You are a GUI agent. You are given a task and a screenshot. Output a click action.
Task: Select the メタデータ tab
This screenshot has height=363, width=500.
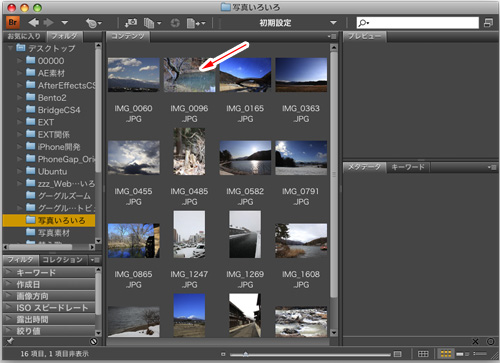(364, 167)
